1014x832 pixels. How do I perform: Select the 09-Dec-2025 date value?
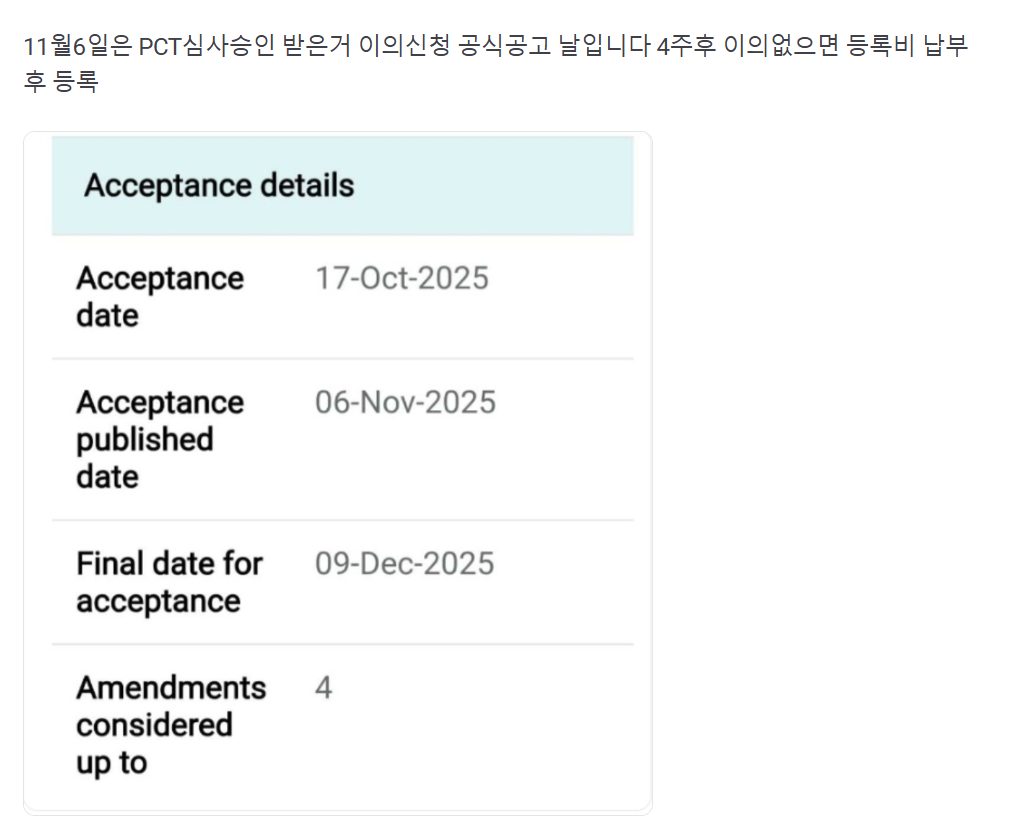pyautogui.click(x=404, y=563)
